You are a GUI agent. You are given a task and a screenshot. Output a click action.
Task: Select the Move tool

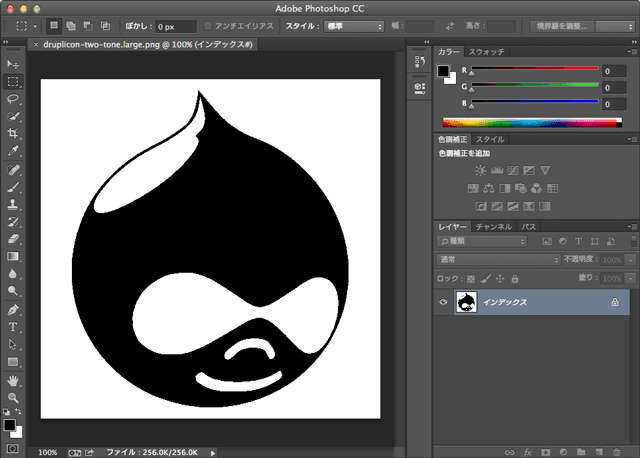click(13, 64)
